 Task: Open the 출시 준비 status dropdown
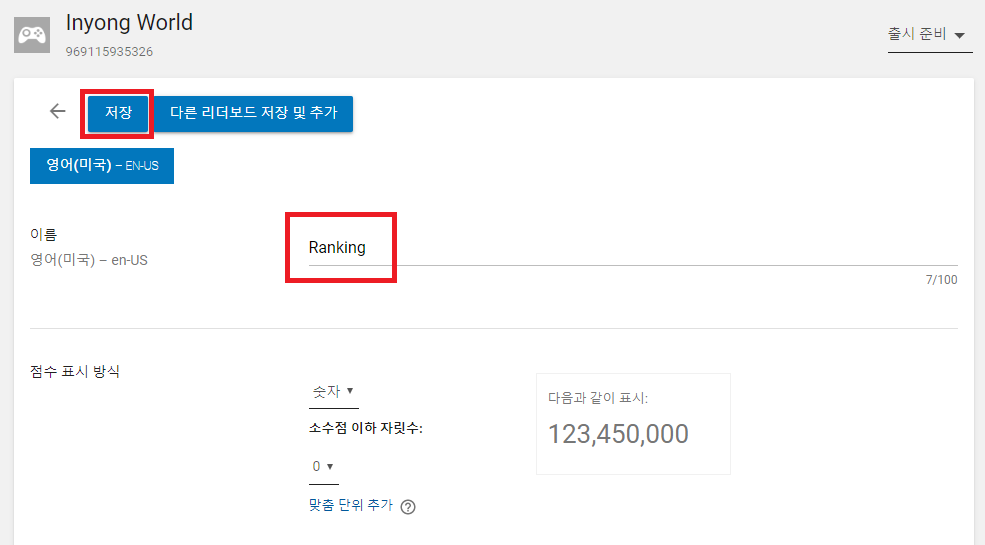tap(929, 35)
